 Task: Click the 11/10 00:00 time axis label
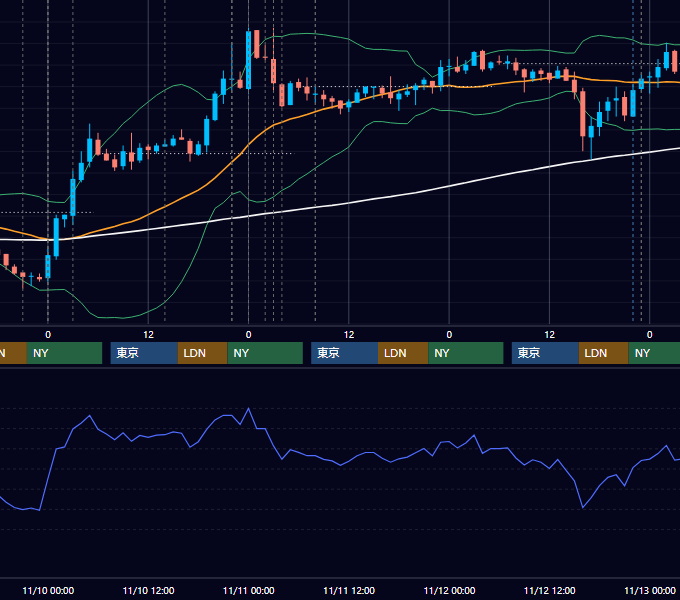pyautogui.click(x=48, y=590)
